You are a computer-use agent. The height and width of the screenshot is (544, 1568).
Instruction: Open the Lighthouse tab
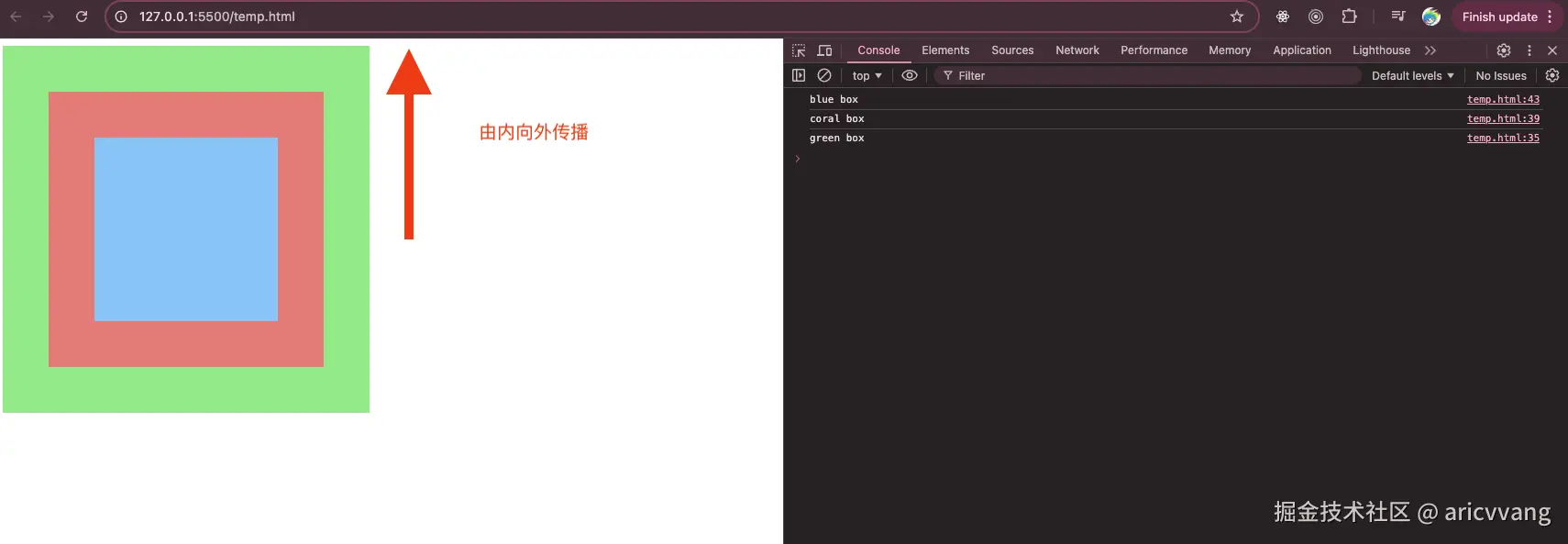tap(1381, 50)
